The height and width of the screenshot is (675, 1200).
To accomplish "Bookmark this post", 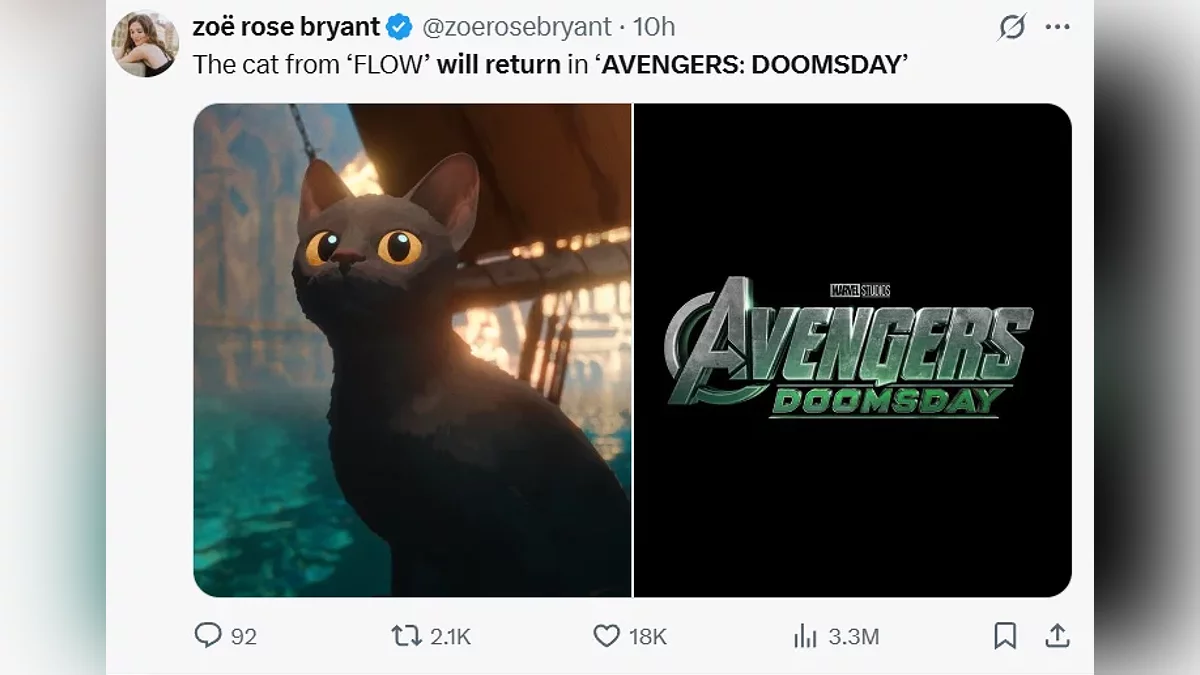I will coord(1005,635).
